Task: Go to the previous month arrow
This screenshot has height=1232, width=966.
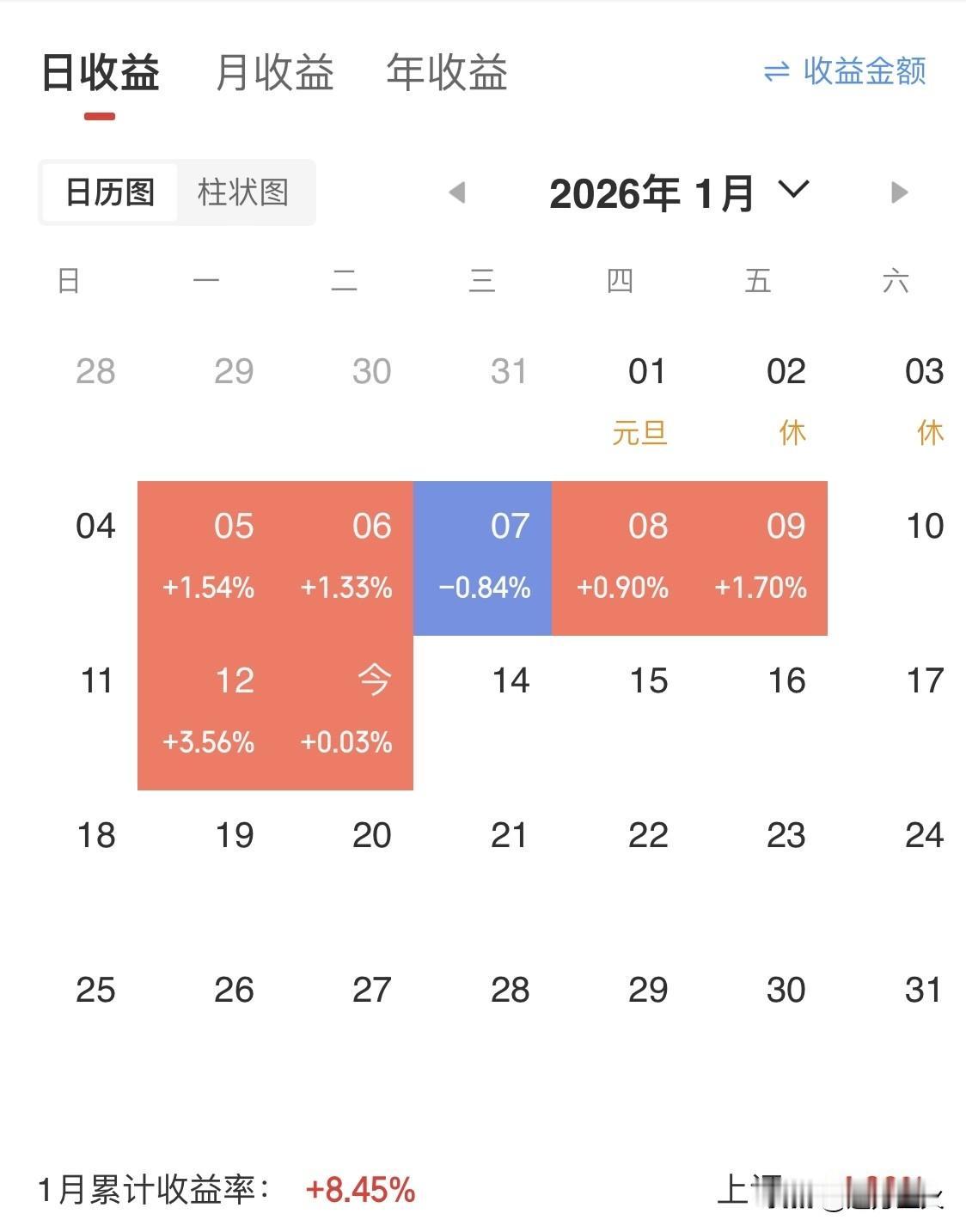Action: pyautogui.click(x=457, y=192)
